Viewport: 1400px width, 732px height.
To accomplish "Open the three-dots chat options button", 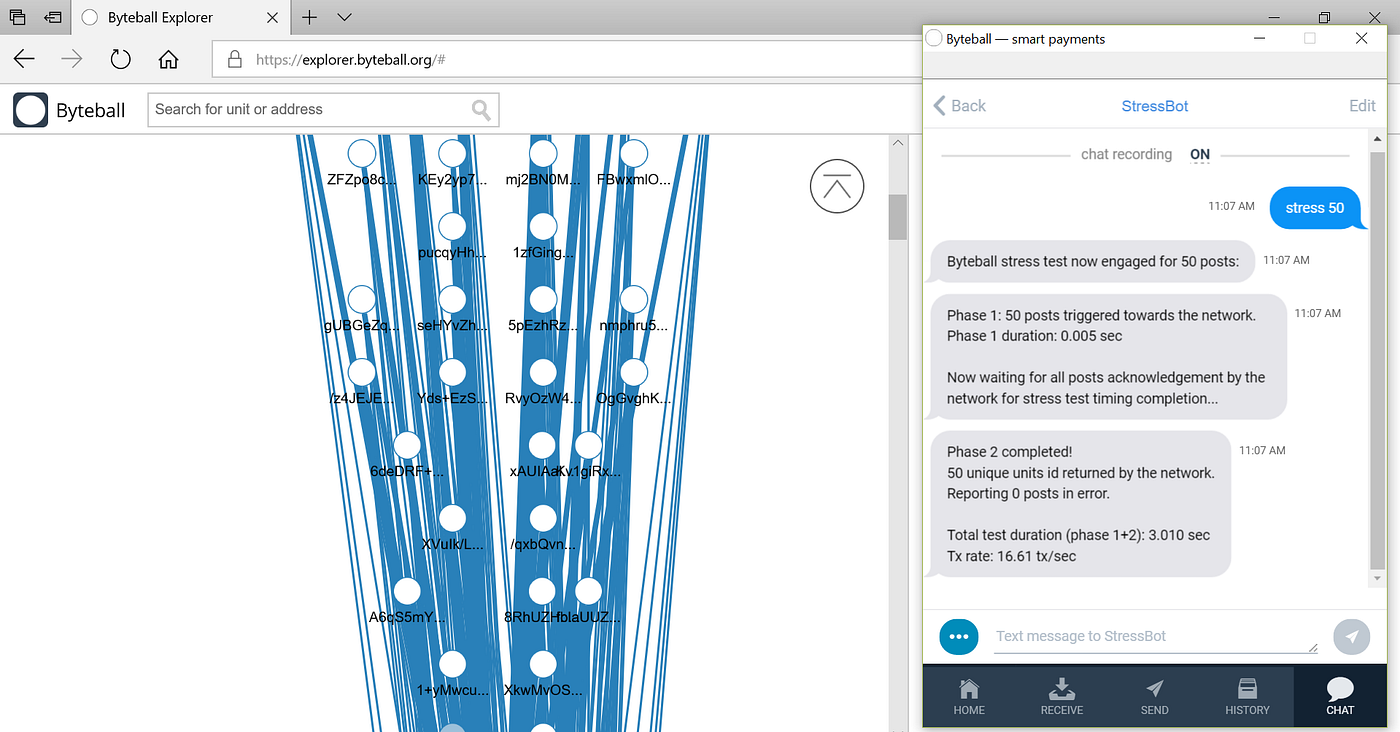I will (959, 636).
